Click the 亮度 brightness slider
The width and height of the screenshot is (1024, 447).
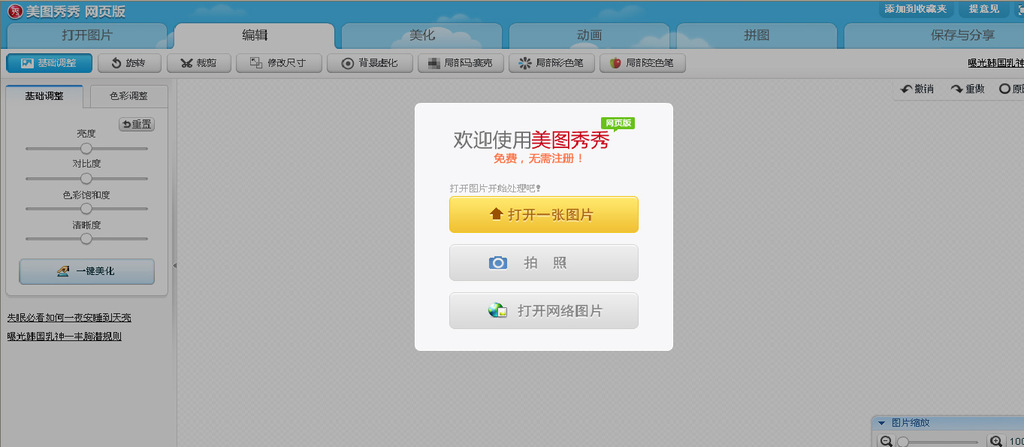[x=86, y=148]
